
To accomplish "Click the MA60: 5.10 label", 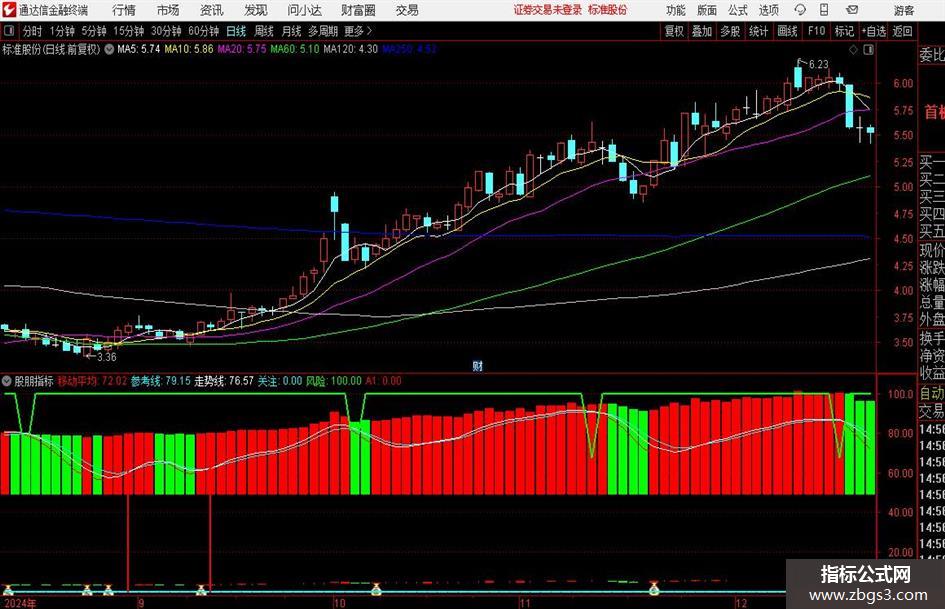I will click(295, 49).
